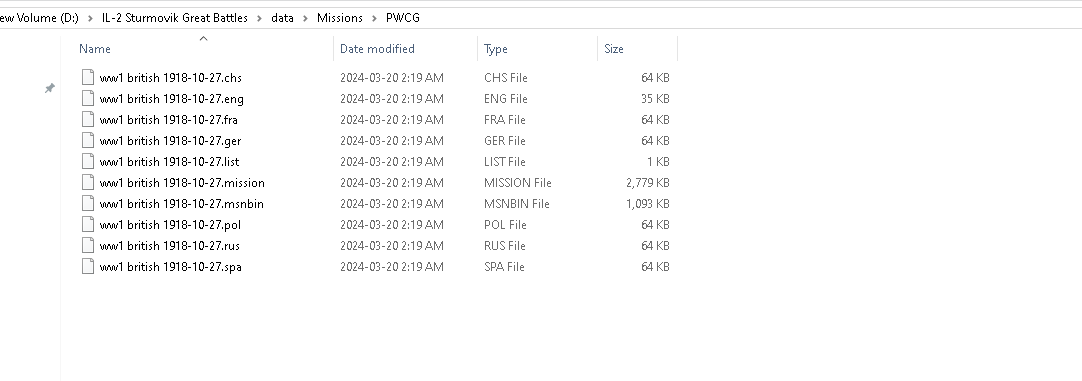Expand the chevron after IL-2 Sturmovik Great Battles
This screenshot has width=1082, height=381.
259,18
